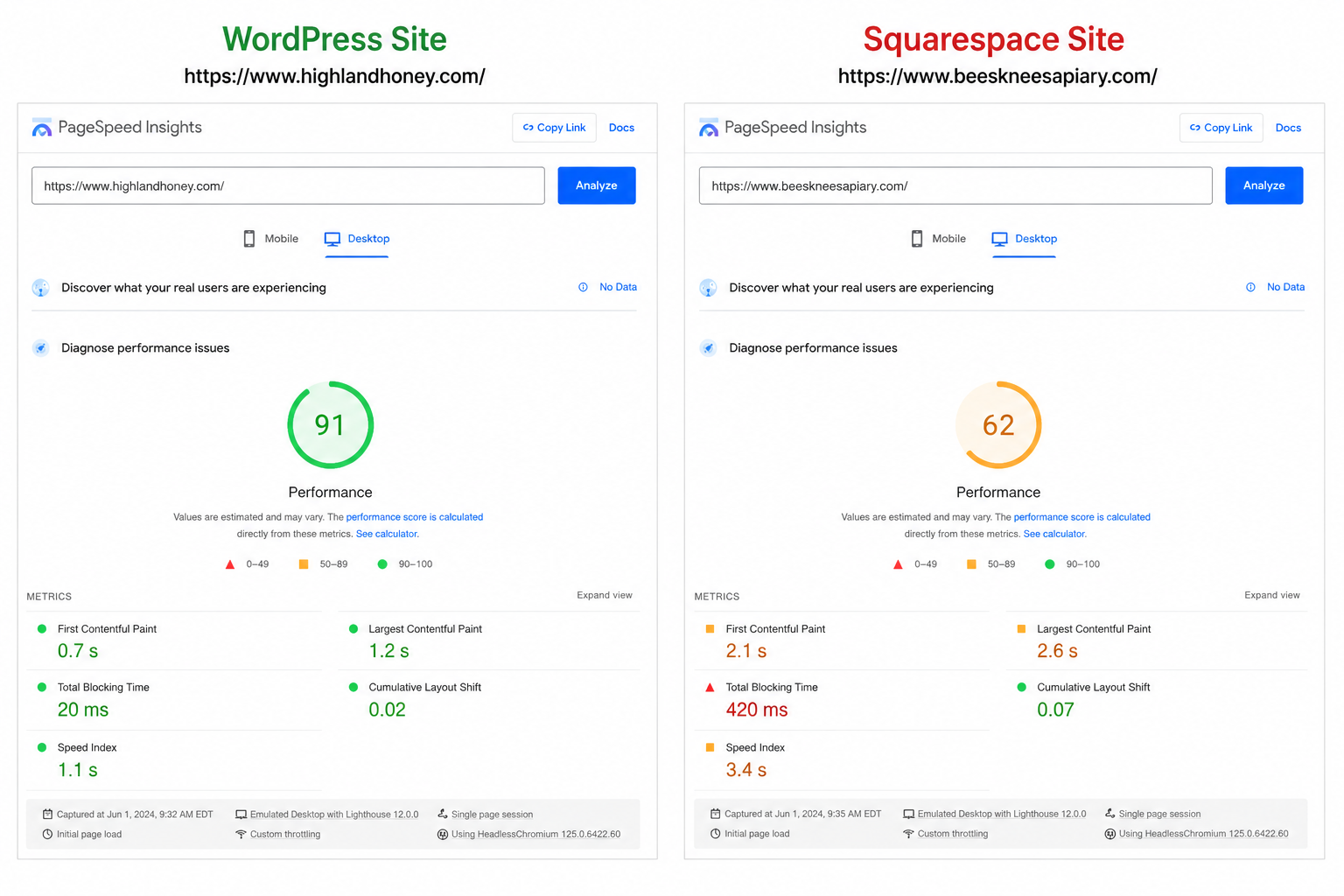Viewport: 1344px width, 896px height.
Task: Click No Data info icon in Squarespace panel
Action: 1250,287
